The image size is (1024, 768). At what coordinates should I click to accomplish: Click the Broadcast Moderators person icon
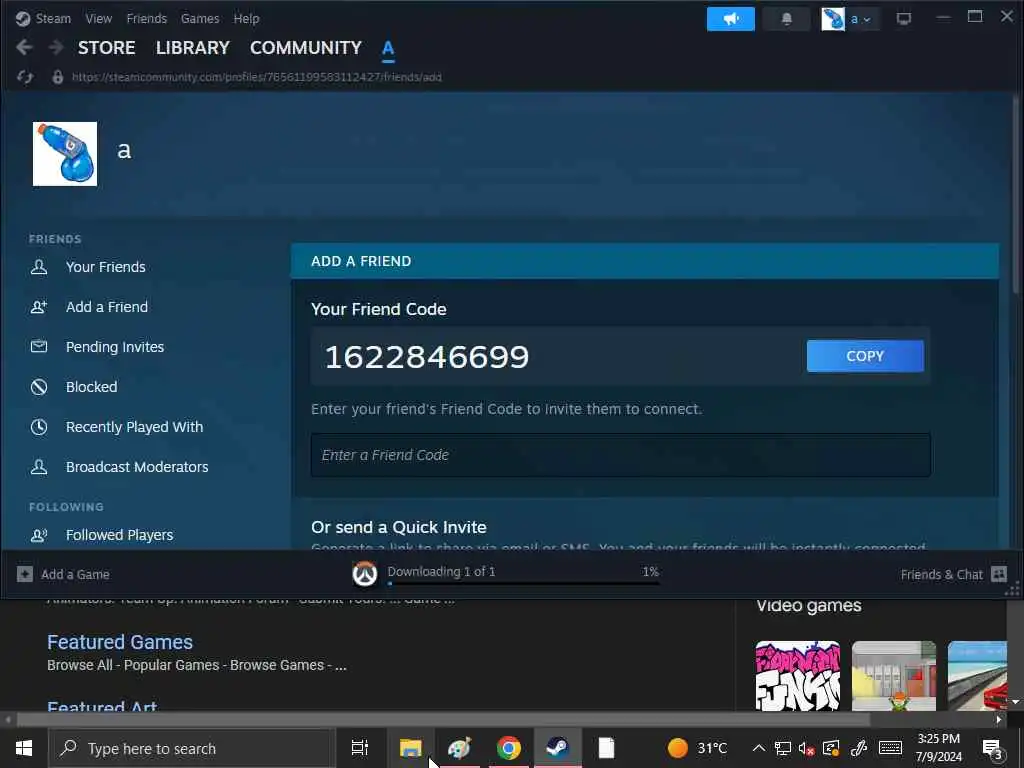pos(39,466)
